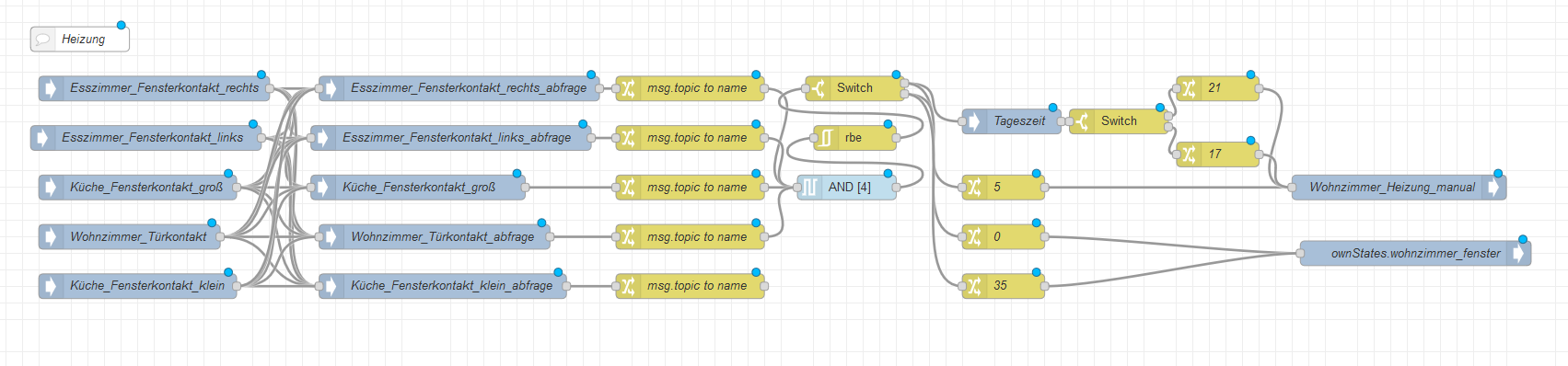The width and height of the screenshot is (1568, 366).
Task: Click the AND [4] gate icon
Action: [809, 187]
